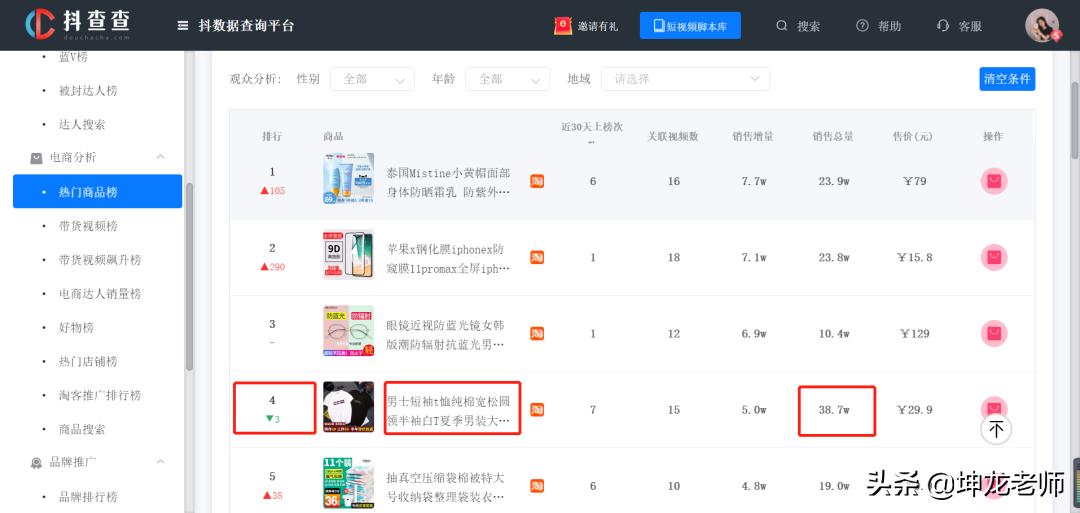The height and width of the screenshot is (513, 1080).
Task: Click Taobao icon beside 眼镜近视防蓝光 product
Action: pyautogui.click(x=537, y=333)
